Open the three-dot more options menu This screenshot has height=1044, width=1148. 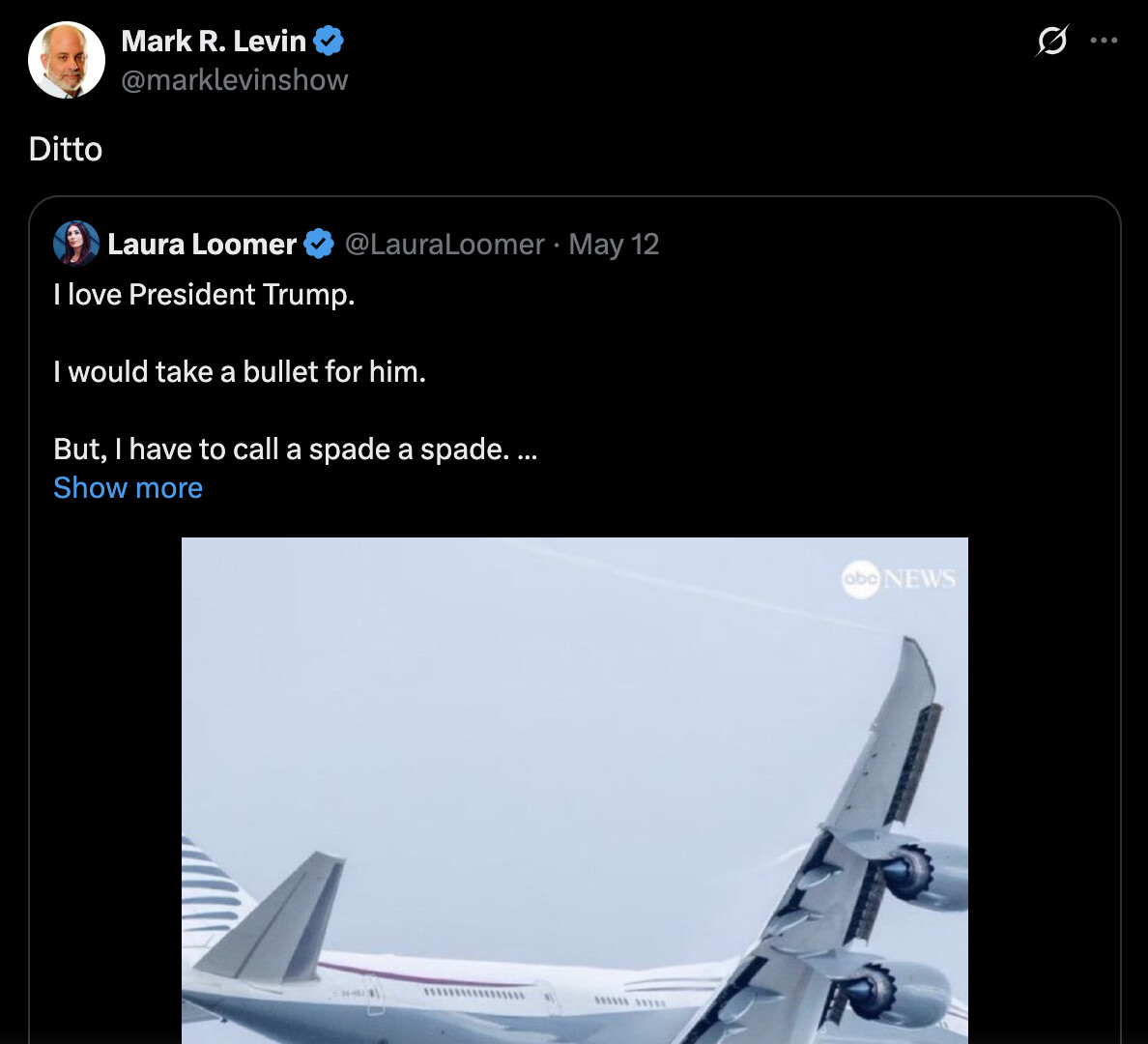[1104, 41]
